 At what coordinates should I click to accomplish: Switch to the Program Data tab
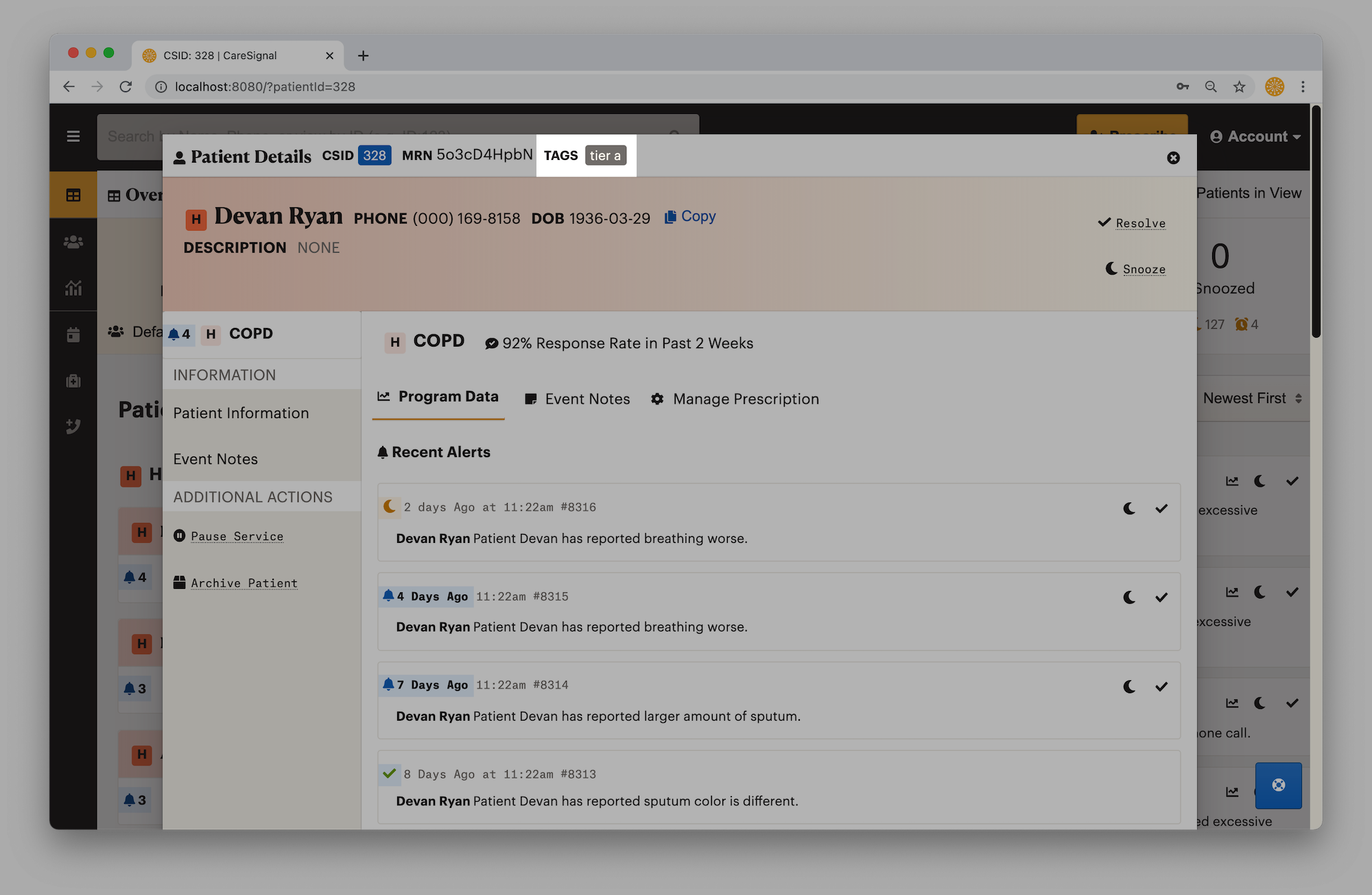438,397
